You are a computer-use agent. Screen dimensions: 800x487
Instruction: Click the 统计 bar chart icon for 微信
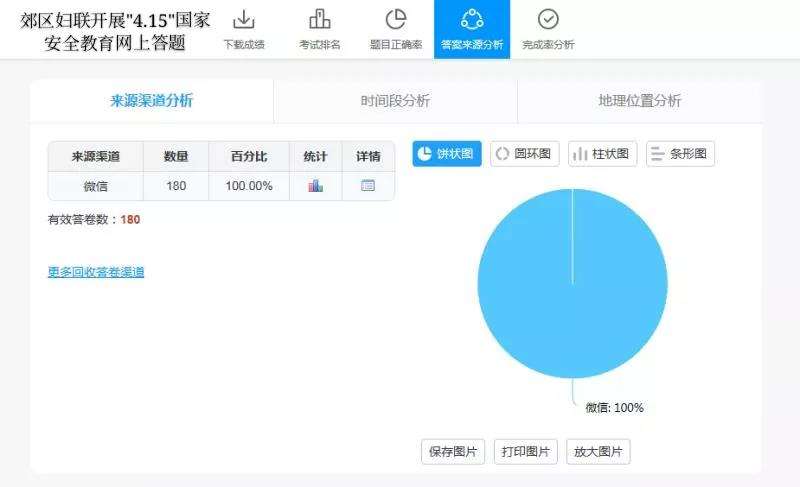pos(316,186)
